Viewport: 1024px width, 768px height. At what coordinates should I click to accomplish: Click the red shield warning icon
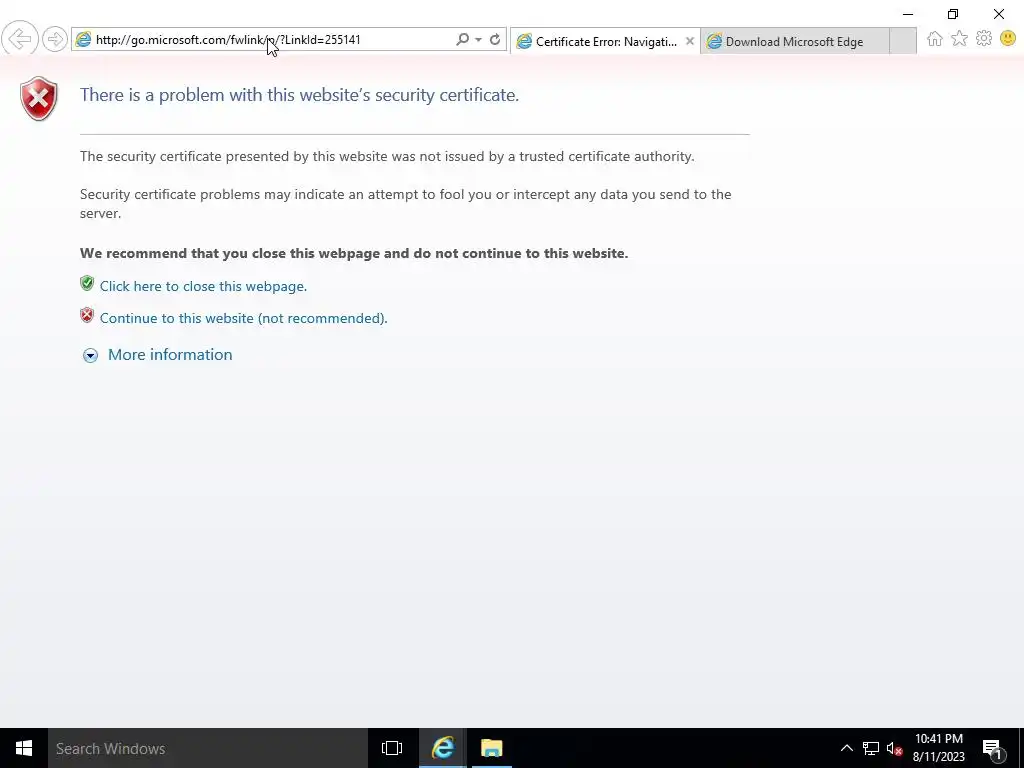(39, 99)
